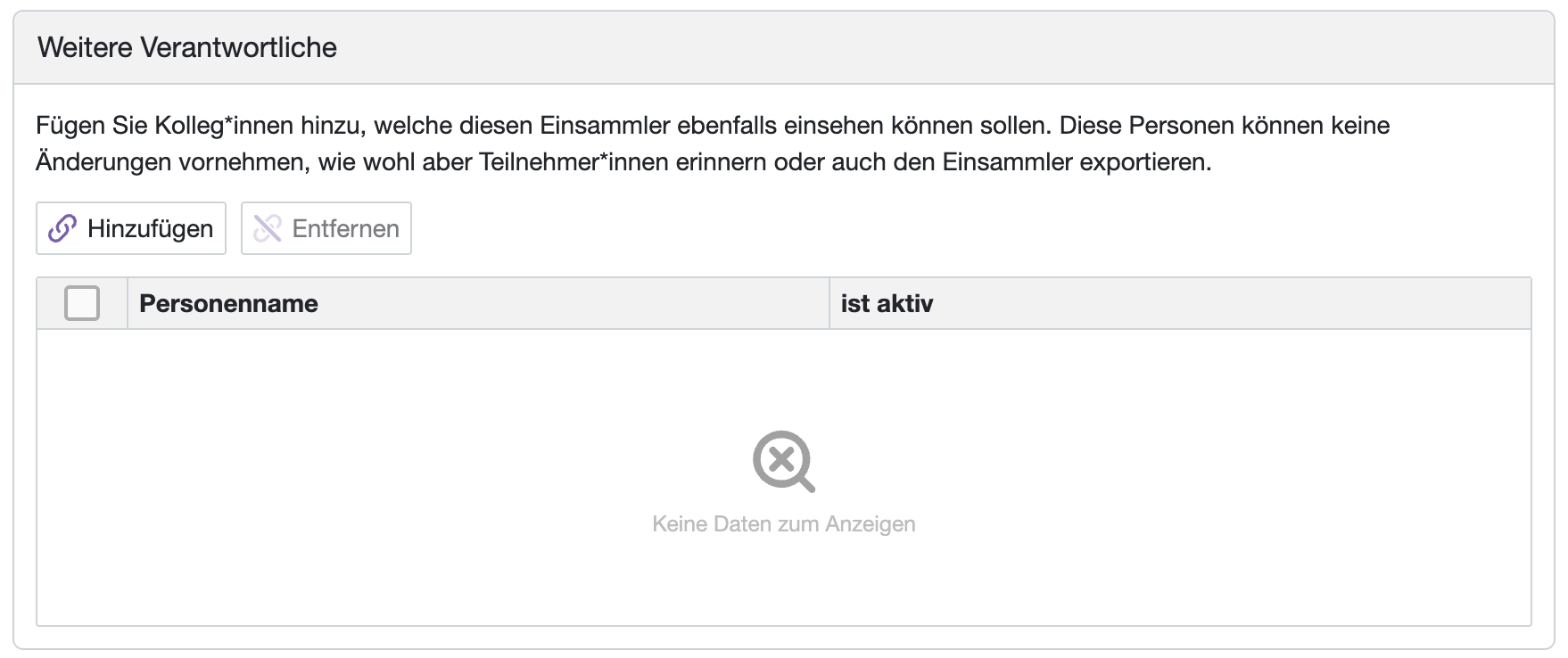Sort by the Personenname column header
This screenshot has width=1568, height=658.
228,303
